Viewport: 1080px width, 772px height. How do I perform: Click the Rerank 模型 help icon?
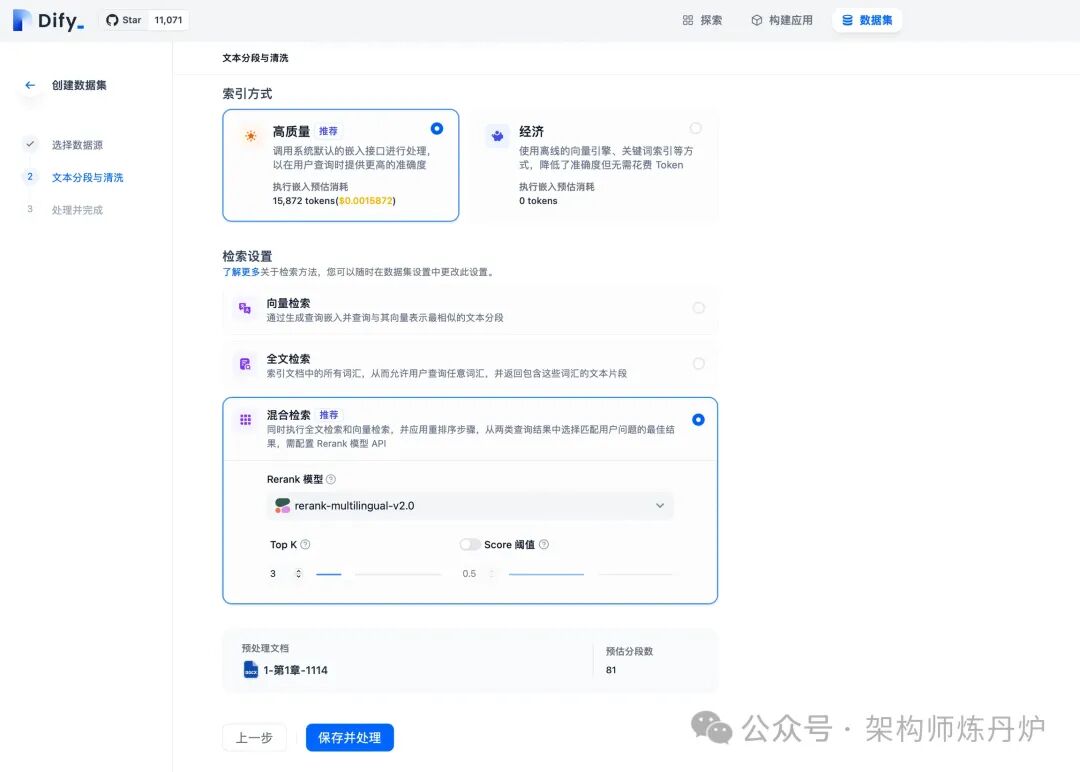pos(331,479)
